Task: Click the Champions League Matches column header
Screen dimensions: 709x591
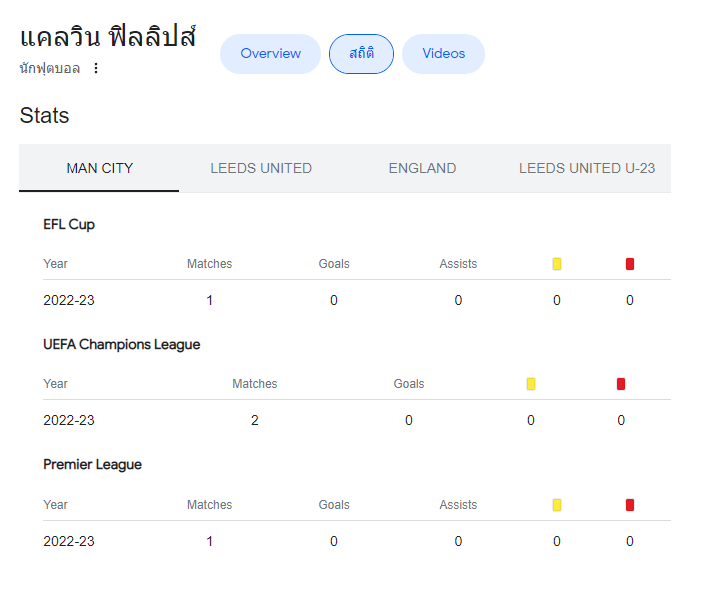Action: click(255, 384)
